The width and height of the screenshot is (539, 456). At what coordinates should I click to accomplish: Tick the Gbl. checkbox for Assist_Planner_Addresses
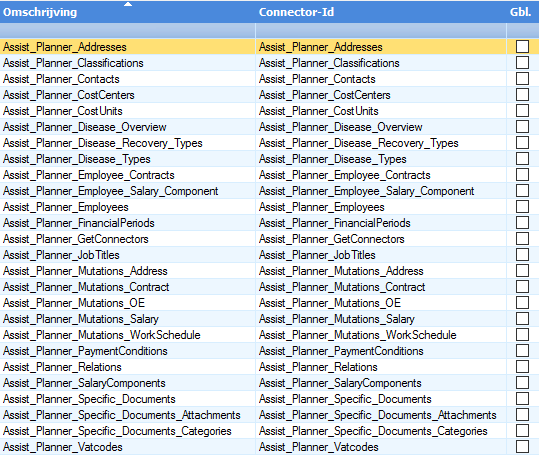click(522, 47)
